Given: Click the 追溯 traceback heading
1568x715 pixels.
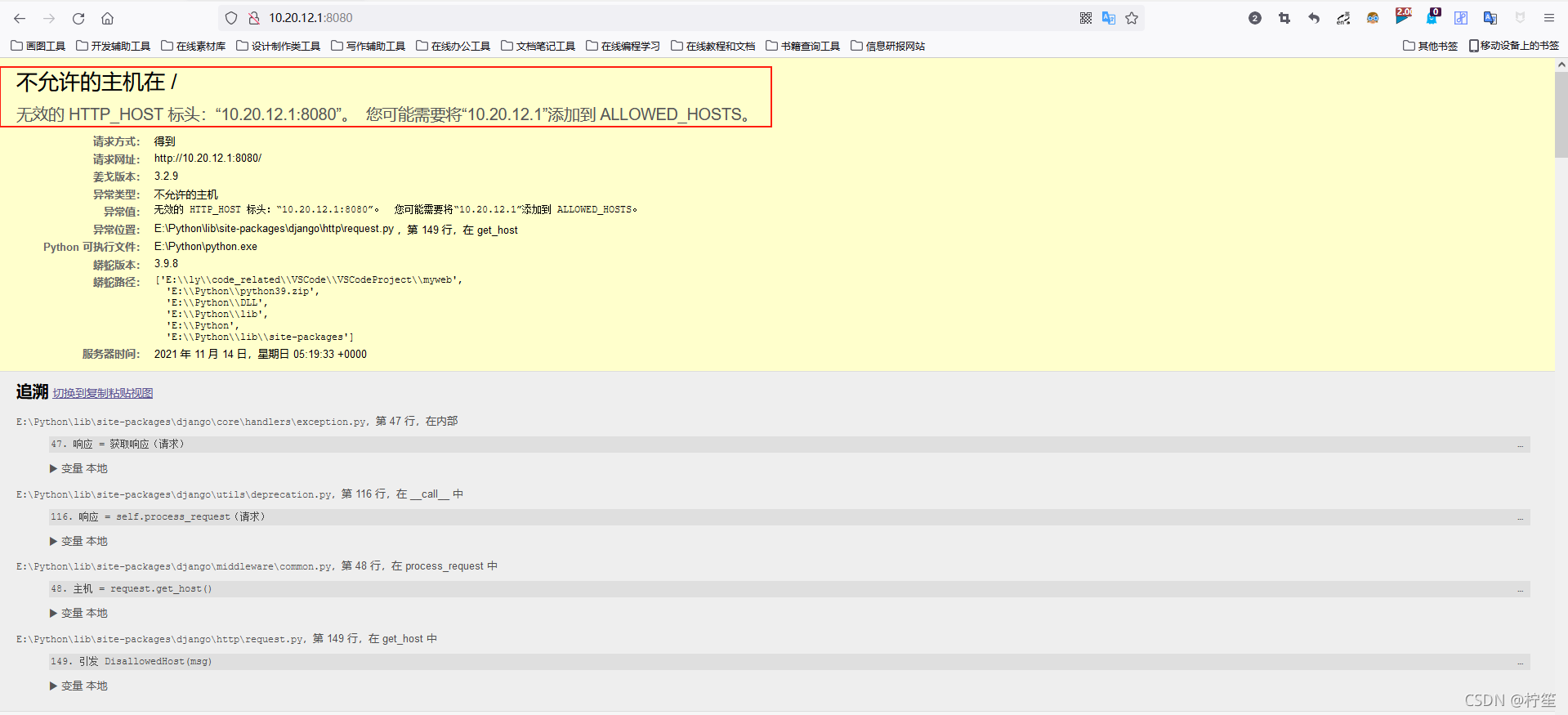Looking at the screenshot, I should [x=32, y=392].
